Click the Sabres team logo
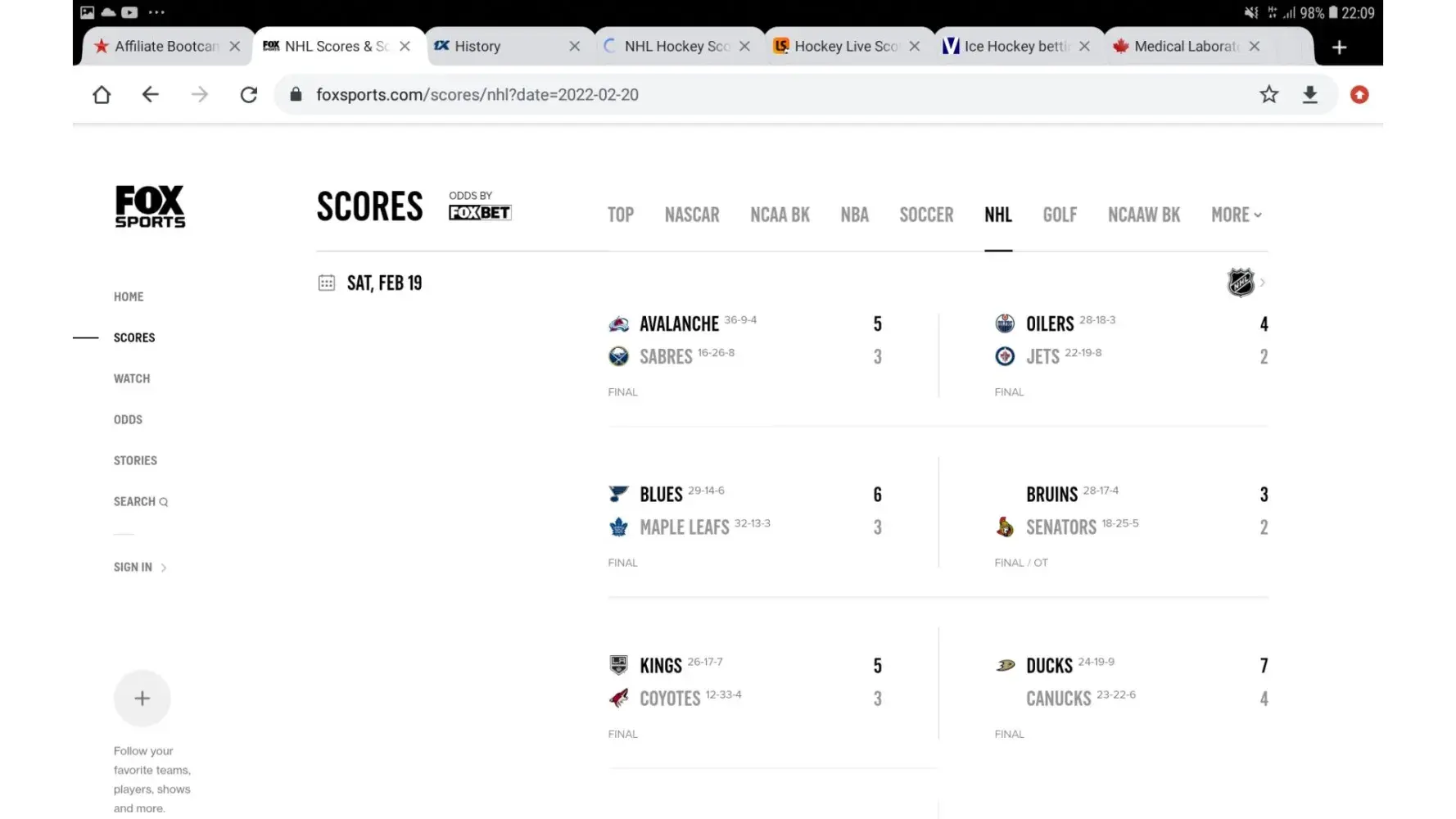 (x=618, y=356)
